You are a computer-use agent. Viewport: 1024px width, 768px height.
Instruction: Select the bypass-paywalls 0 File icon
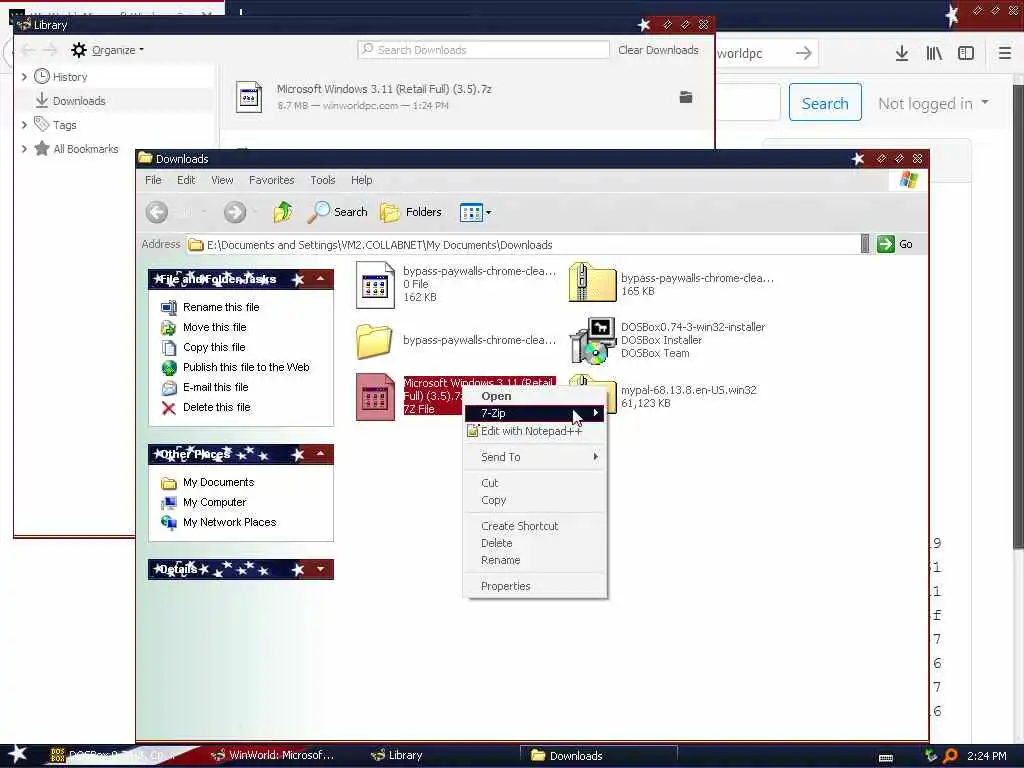[375, 285]
